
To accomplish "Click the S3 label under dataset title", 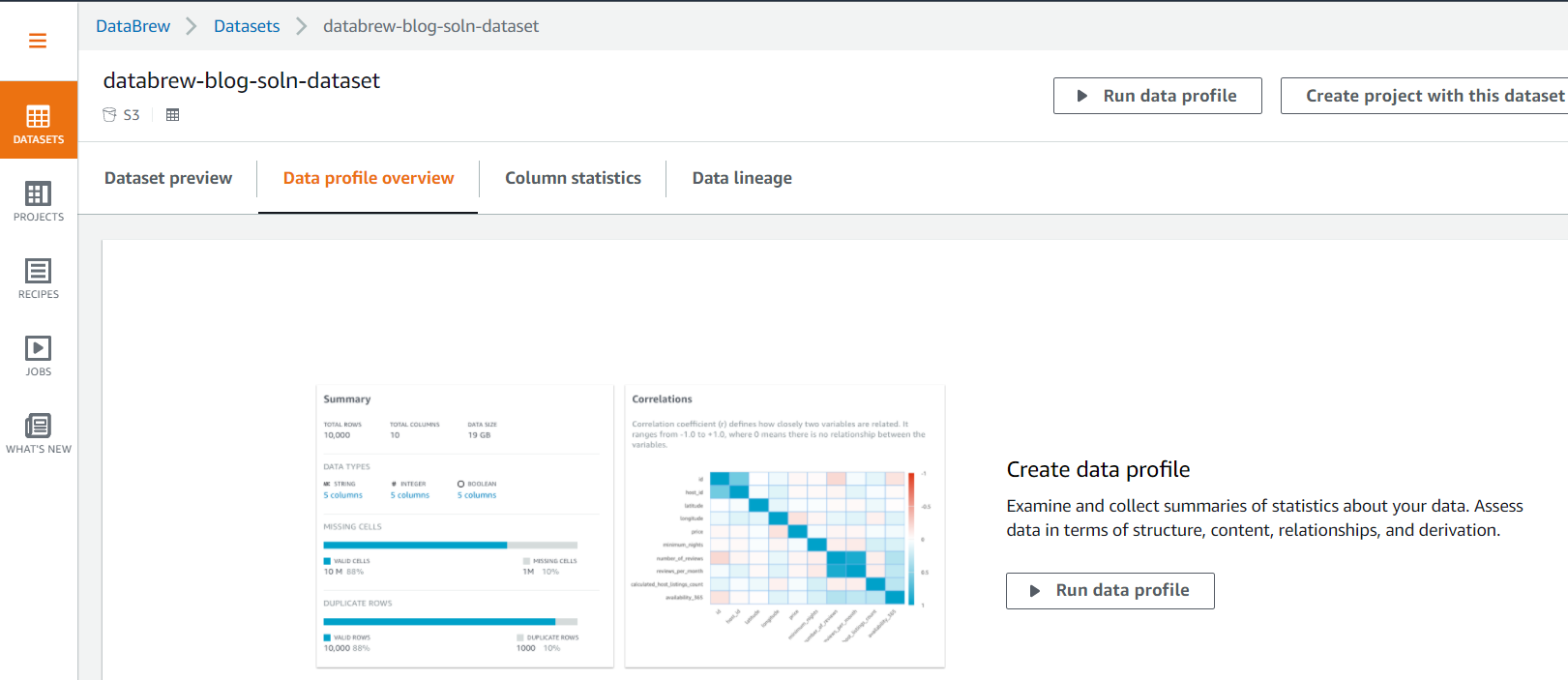I will 132,115.
